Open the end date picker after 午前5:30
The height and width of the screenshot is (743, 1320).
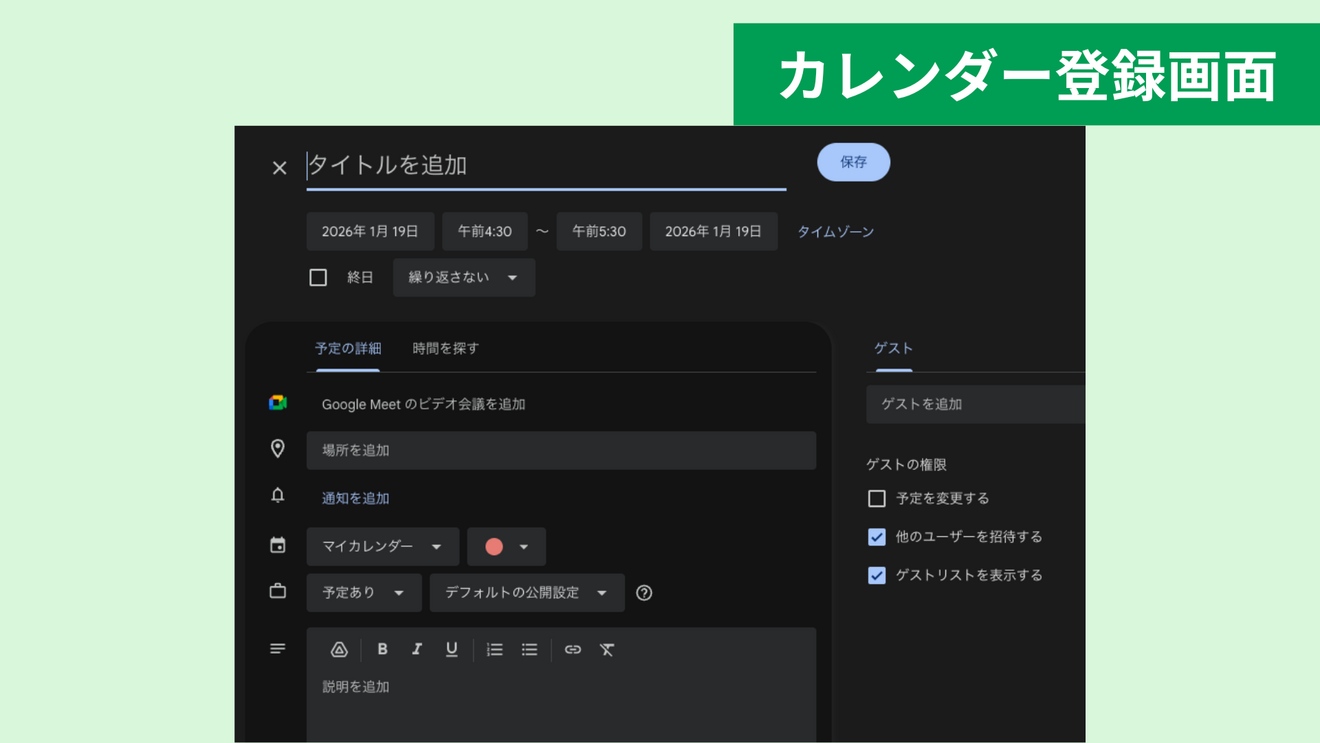pos(714,231)
